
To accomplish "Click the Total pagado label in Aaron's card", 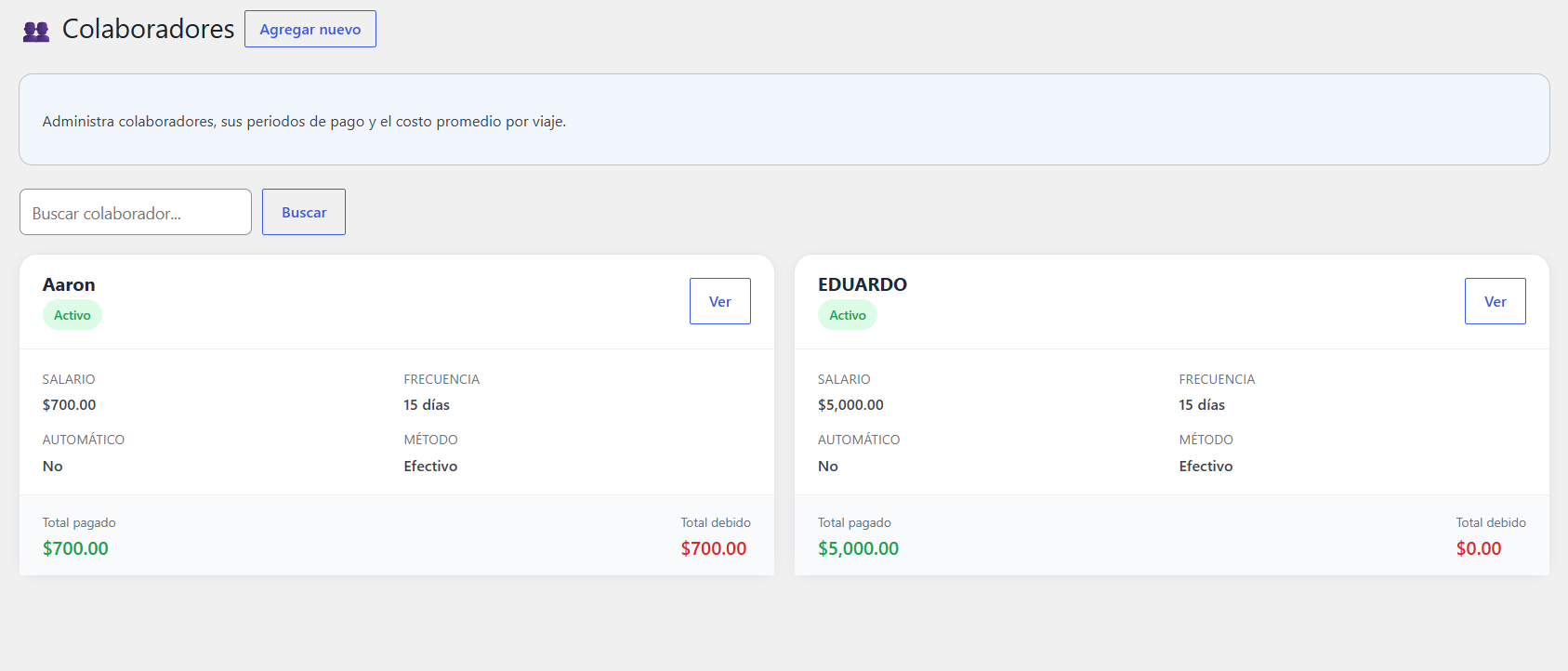I will [79, 522].
